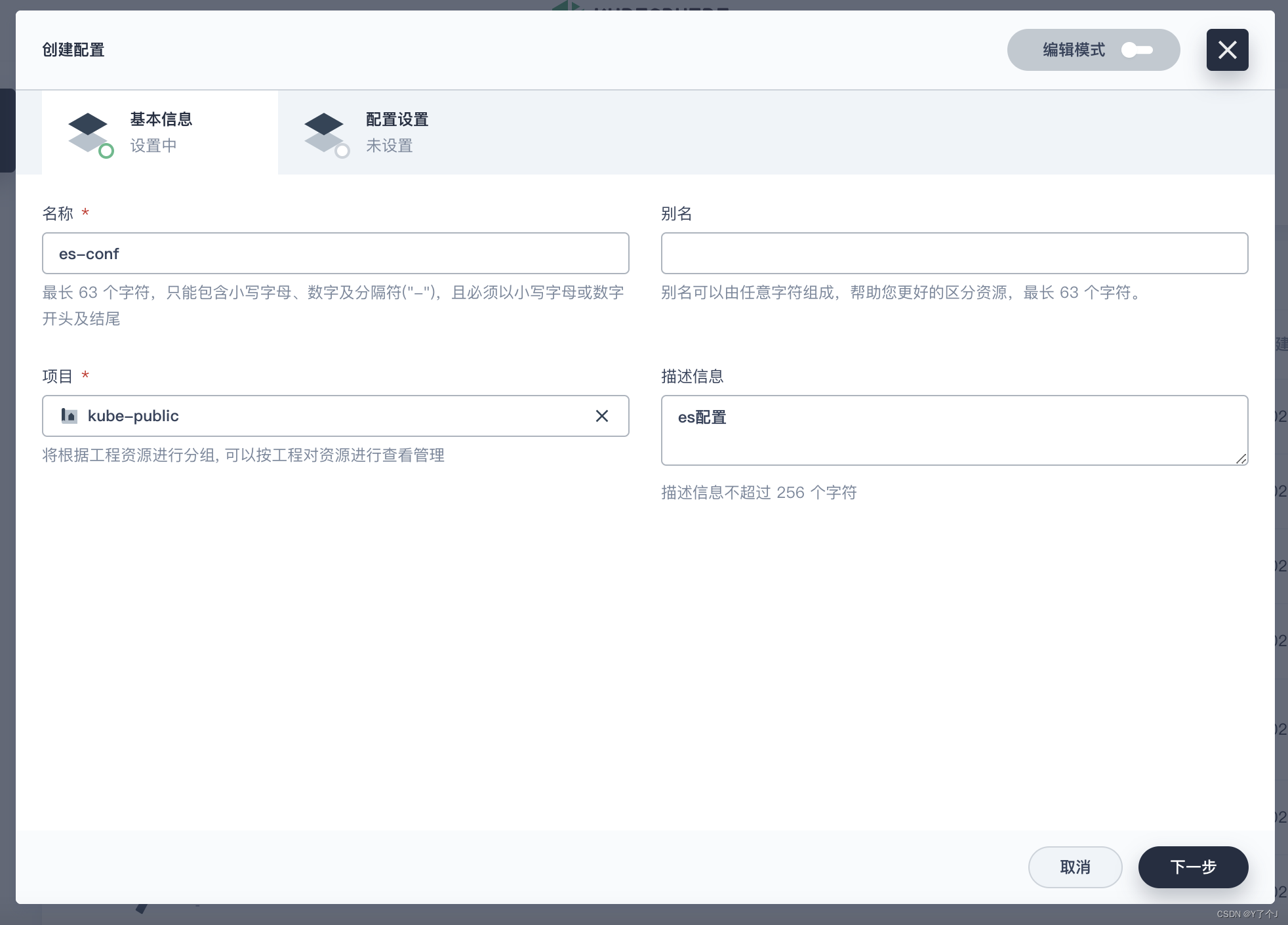The width and height of the screenshot is (1288, 925).
Task: Click into the empty 别名 input field
Action: (x=954, y=253)
